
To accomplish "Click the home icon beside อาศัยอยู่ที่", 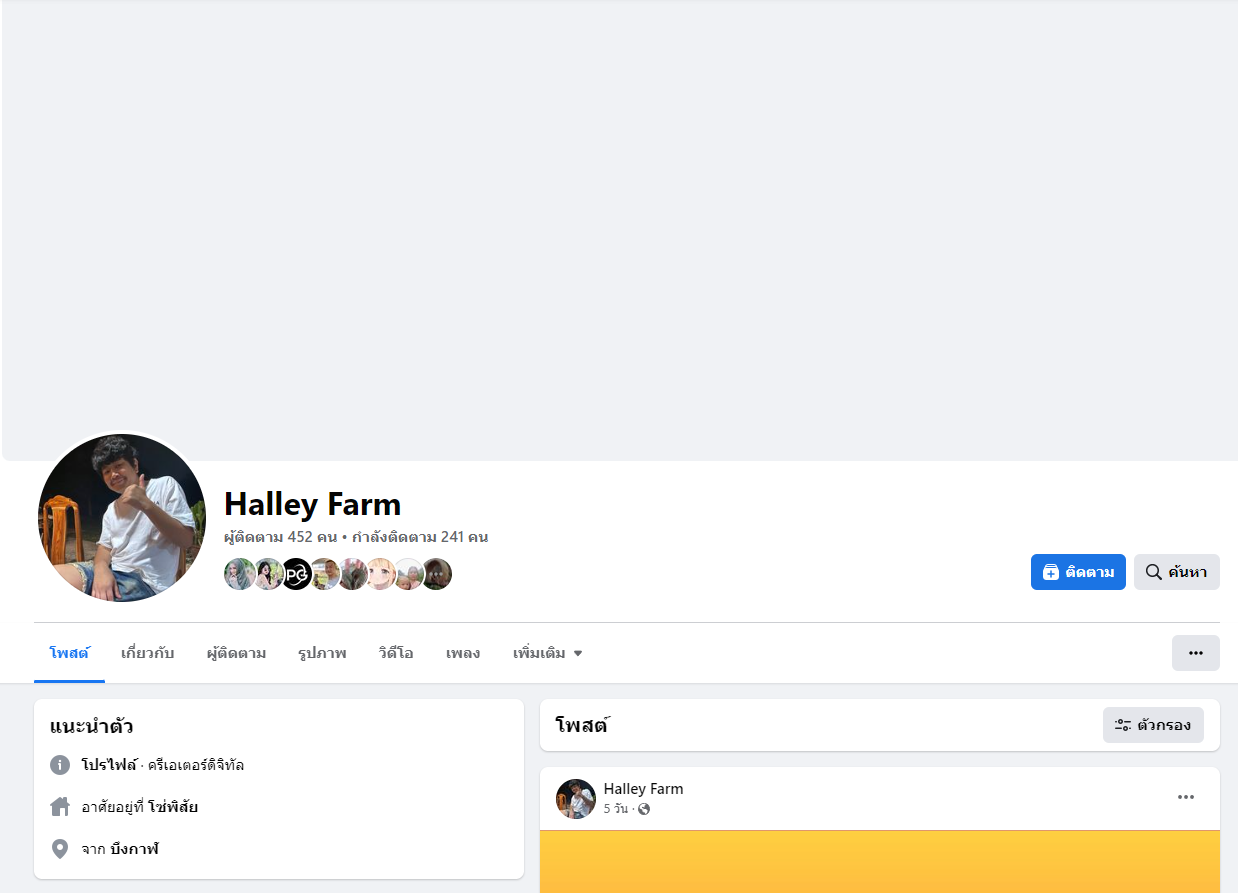I will click(x=60, y=806).
